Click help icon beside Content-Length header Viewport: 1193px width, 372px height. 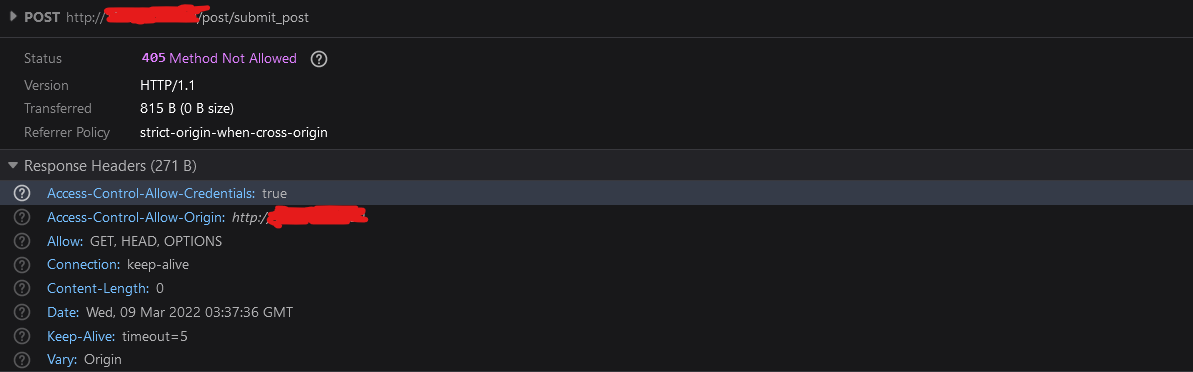(22, 288)
